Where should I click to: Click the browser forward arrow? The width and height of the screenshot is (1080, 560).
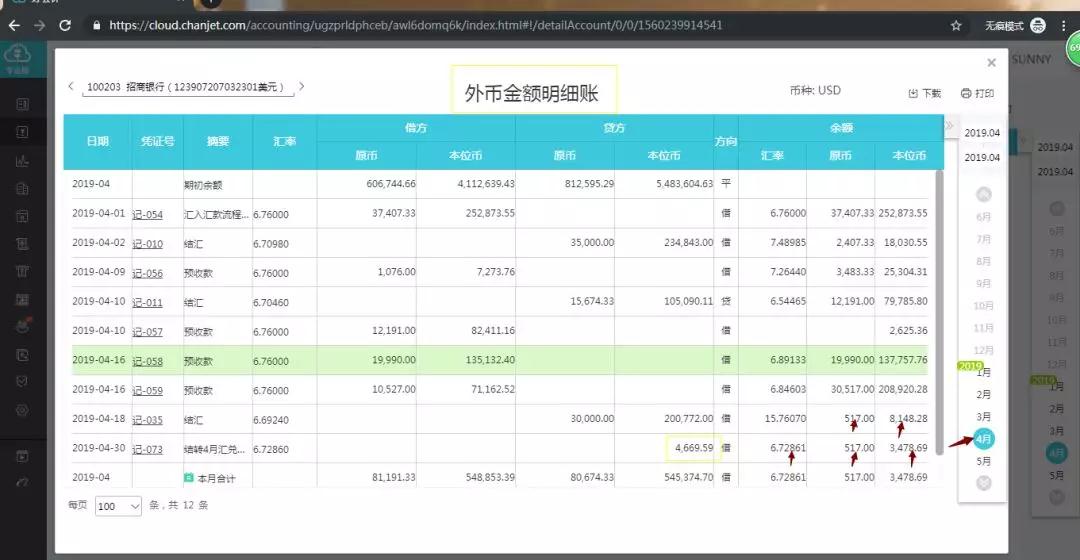click(x=39, y=25)
